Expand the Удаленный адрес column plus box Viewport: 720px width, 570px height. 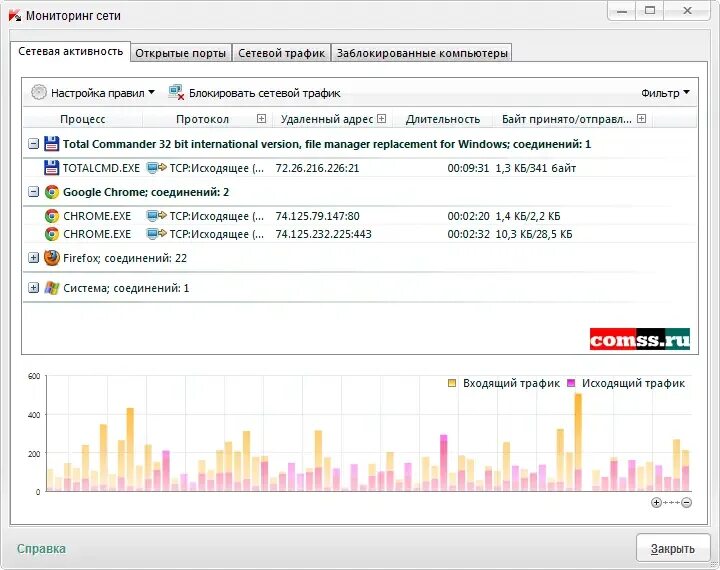[382, 119]
